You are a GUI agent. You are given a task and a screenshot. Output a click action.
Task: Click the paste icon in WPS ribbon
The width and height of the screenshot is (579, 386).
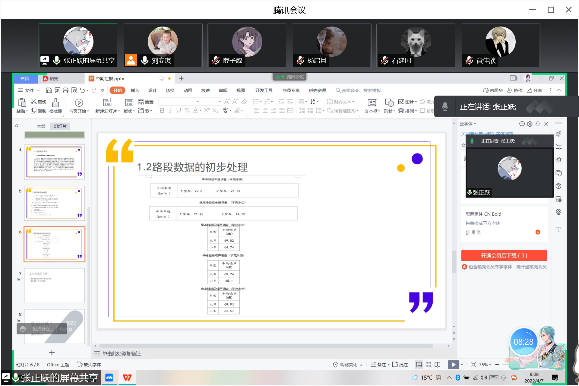tap(22, 103)
